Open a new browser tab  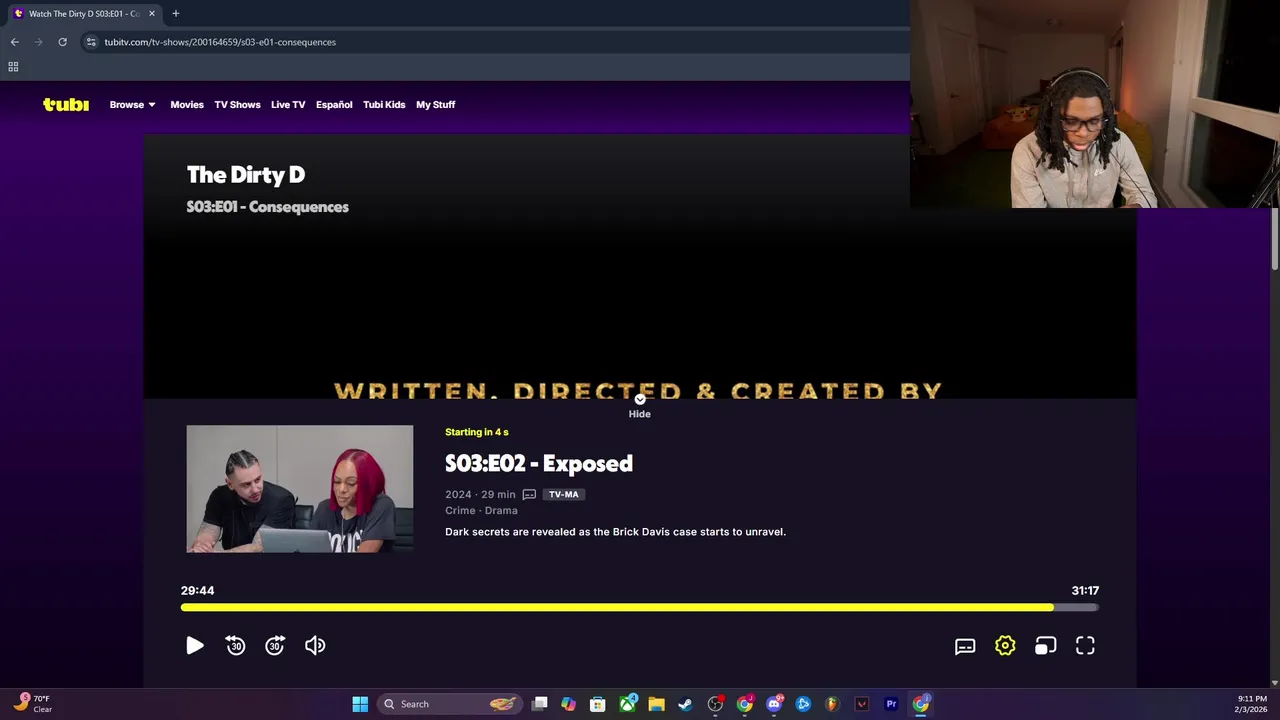click(x=175, y=14)
